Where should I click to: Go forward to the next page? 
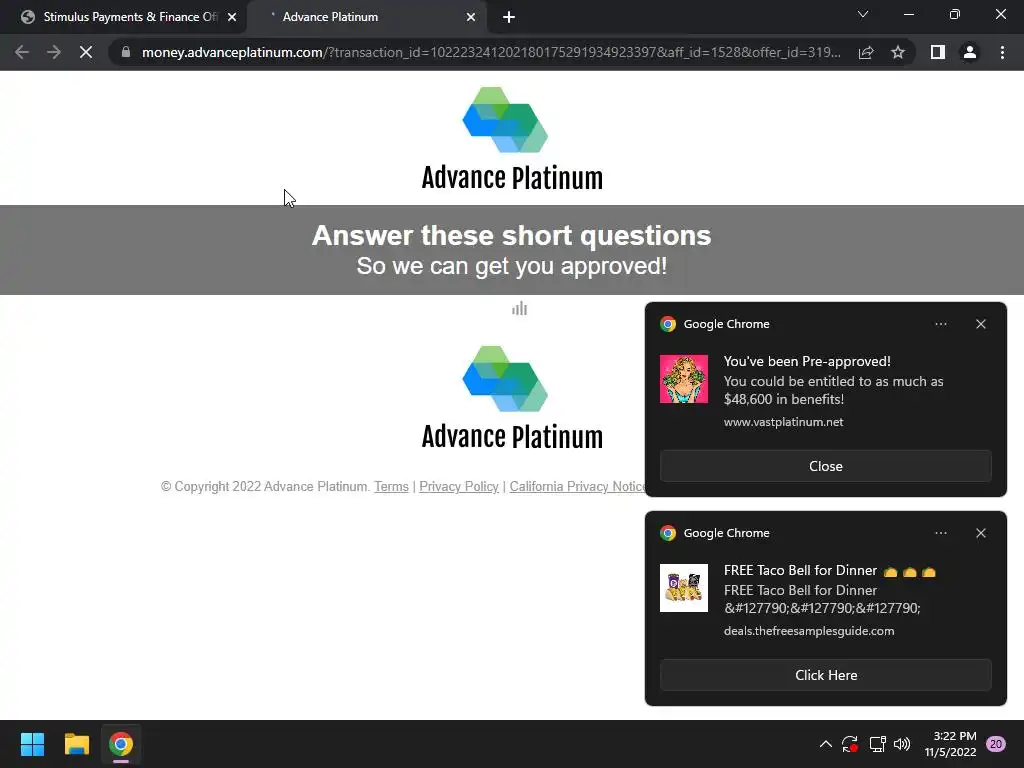click(54, 52)
